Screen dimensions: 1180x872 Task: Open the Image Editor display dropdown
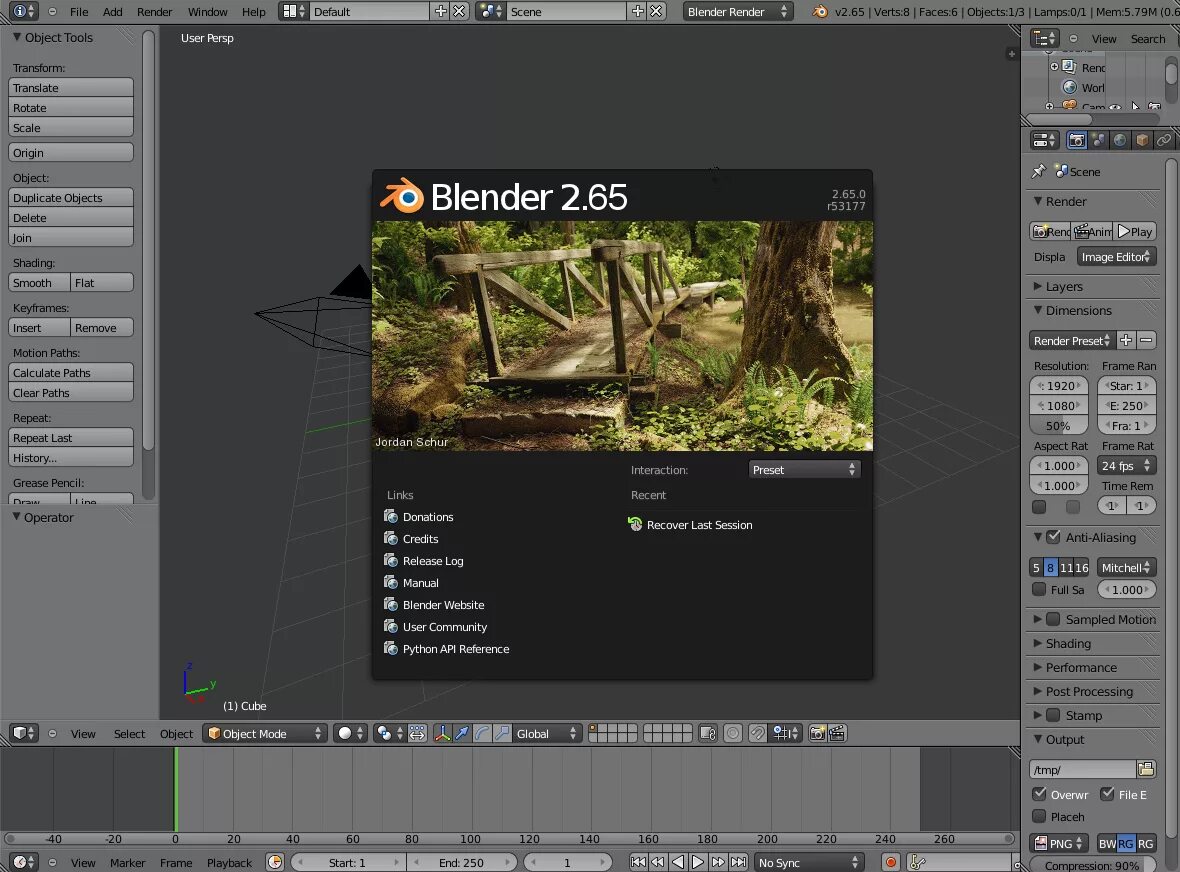coord(1116,257)
